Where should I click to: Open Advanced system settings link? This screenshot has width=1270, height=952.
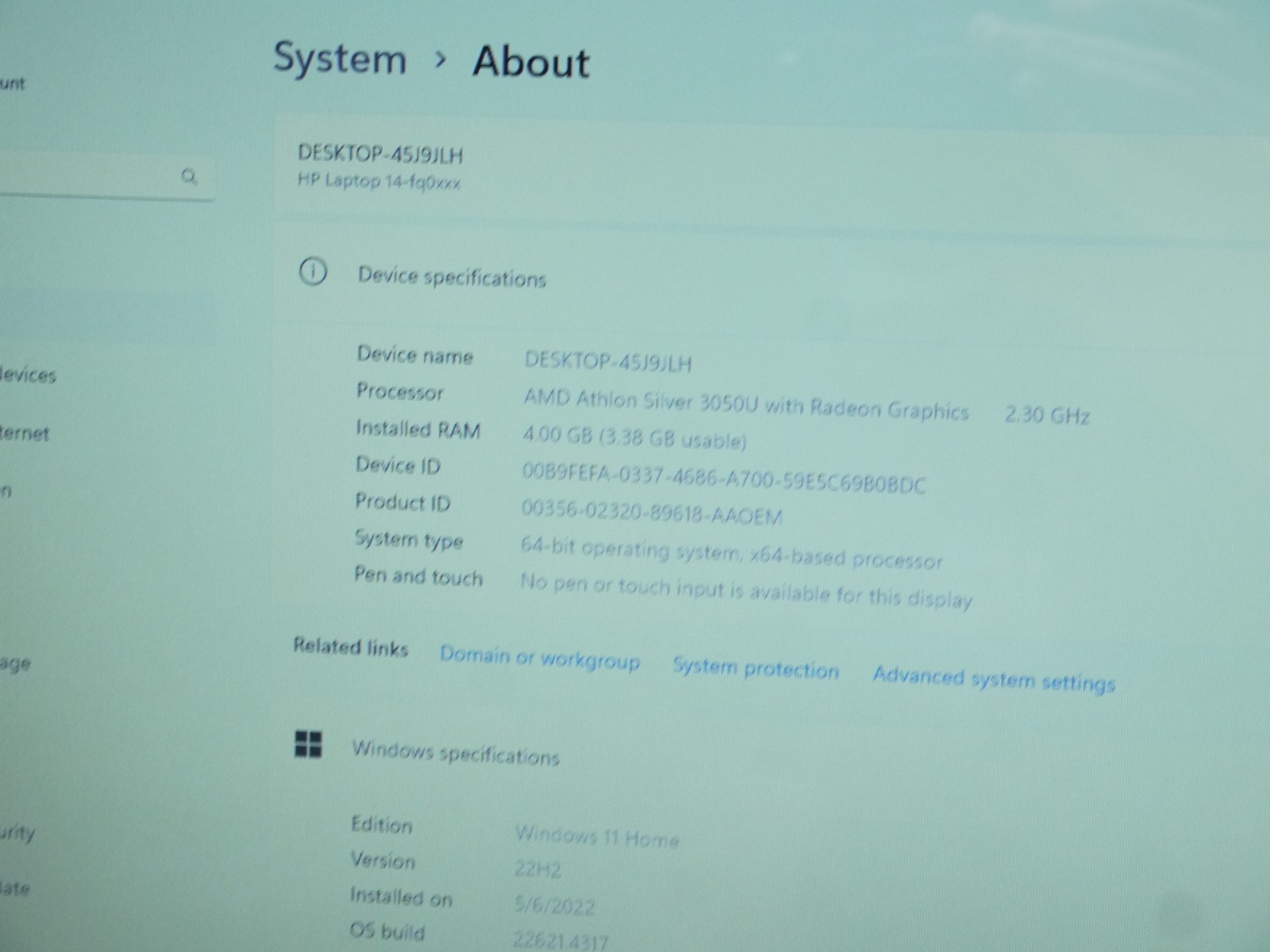tap(994, 679)
